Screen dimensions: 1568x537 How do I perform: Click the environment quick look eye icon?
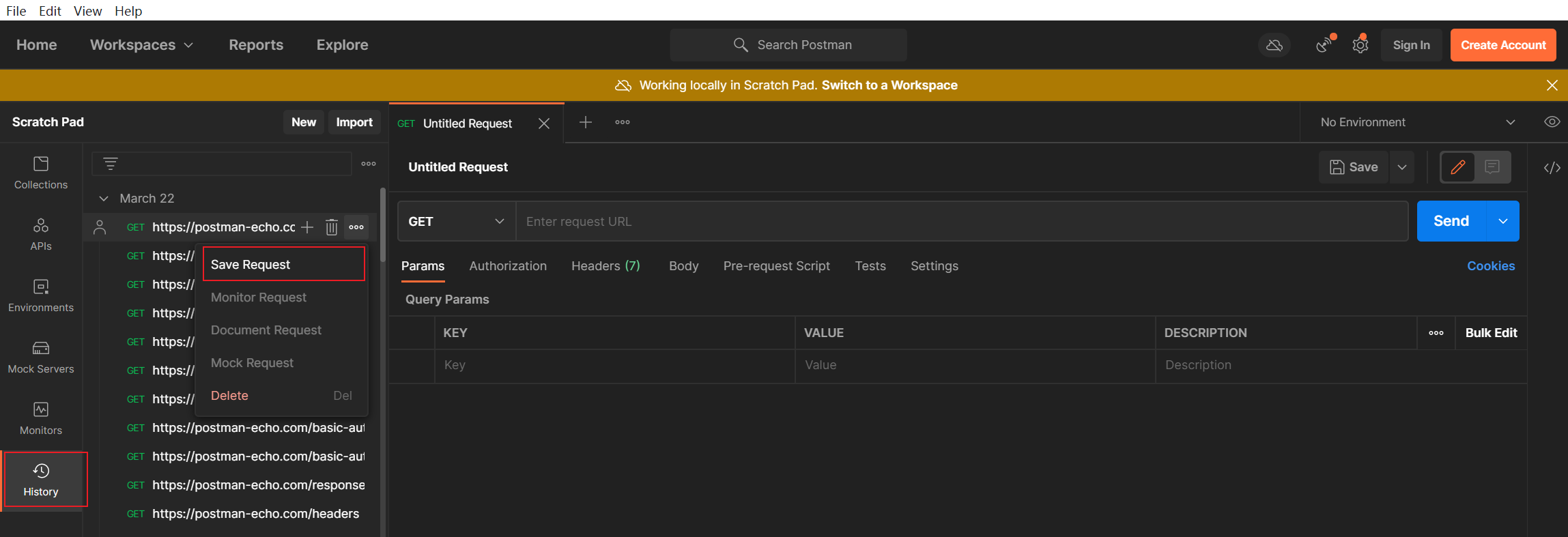click(x=1552, y=122)
